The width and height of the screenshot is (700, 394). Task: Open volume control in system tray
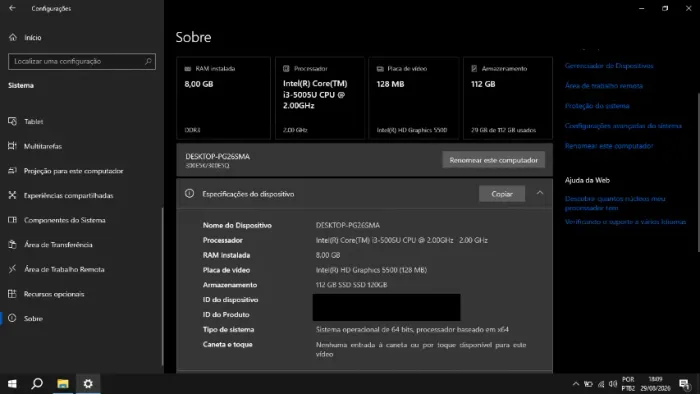pos(613,384)
